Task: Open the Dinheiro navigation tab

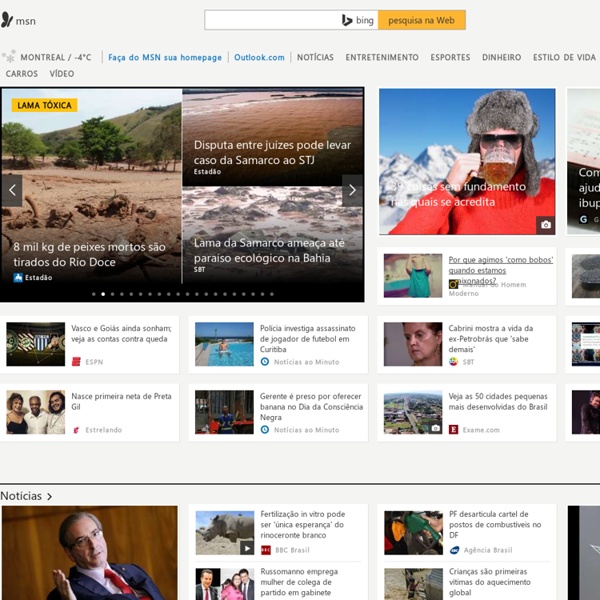Action: pyautogui.click(x=501, y=58)
